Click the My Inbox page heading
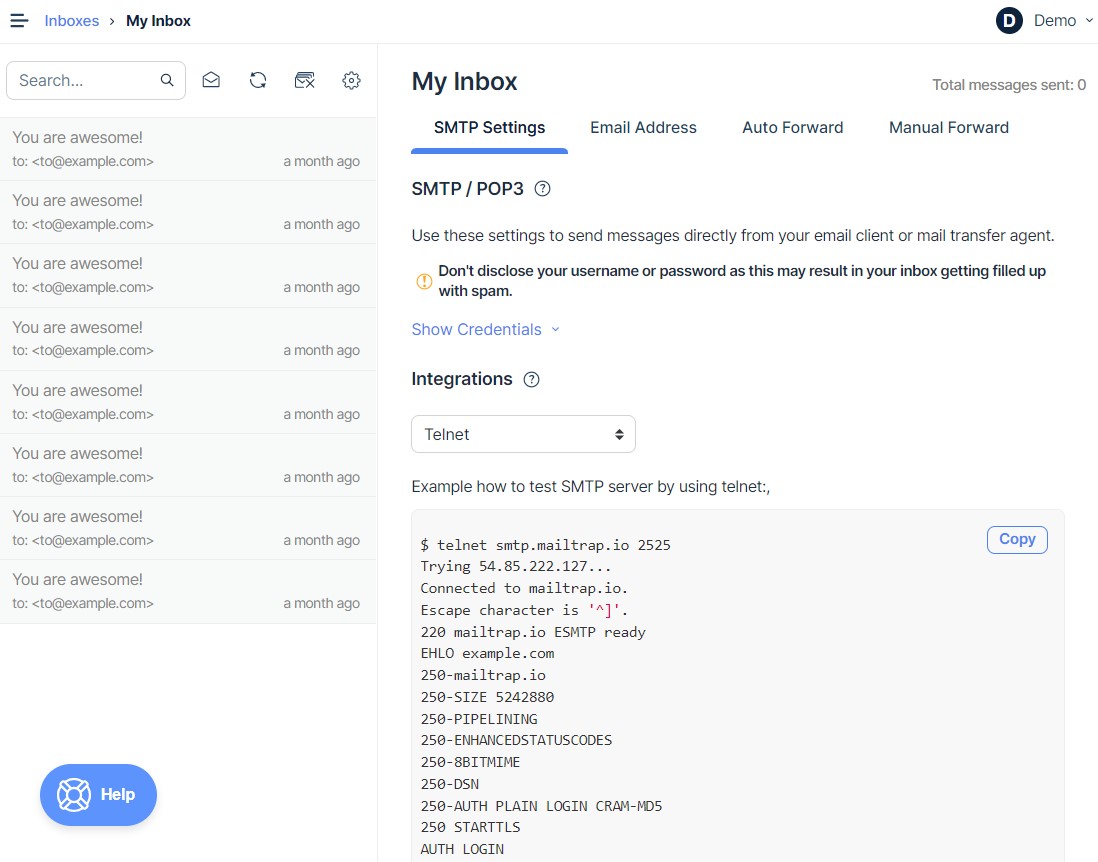Screen dimensions: 1098x862 (464, 82)
